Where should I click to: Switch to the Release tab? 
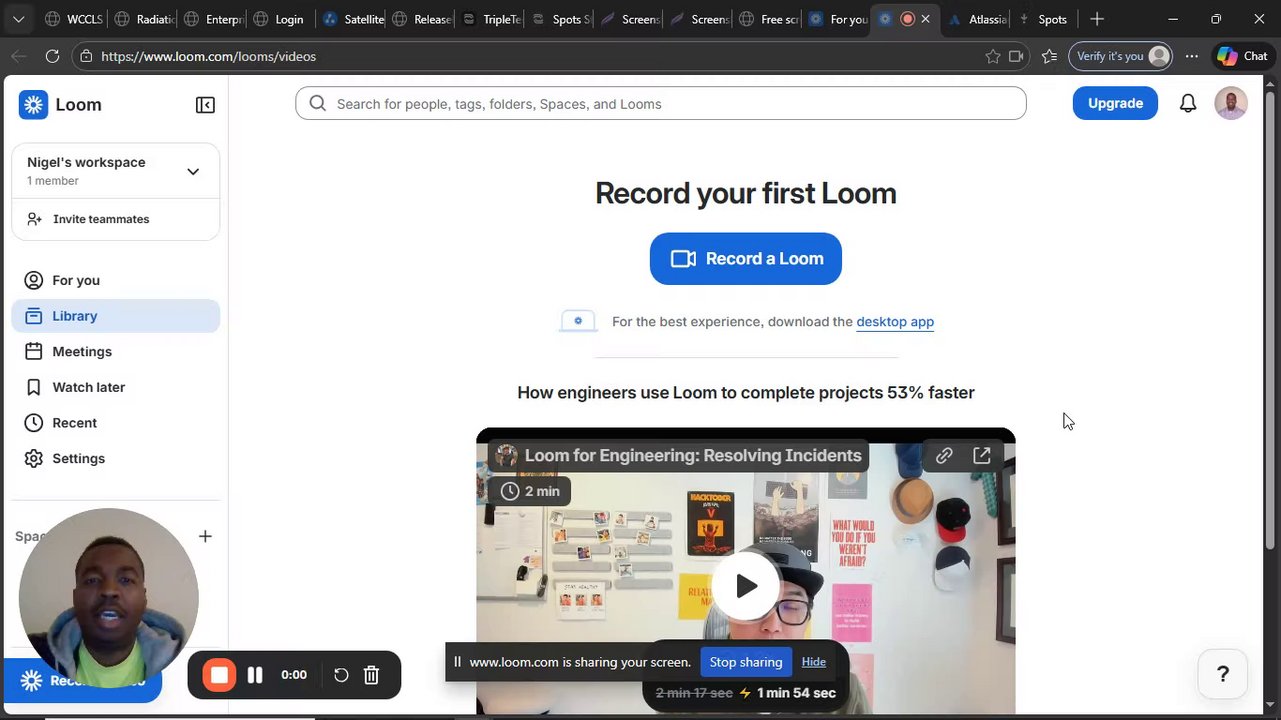(422, 19)
